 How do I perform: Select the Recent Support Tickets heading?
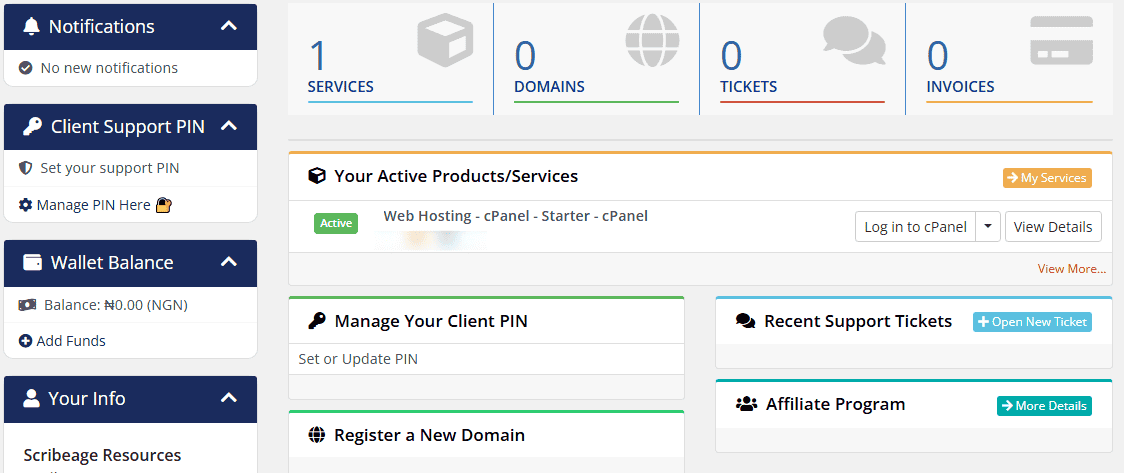858,321
